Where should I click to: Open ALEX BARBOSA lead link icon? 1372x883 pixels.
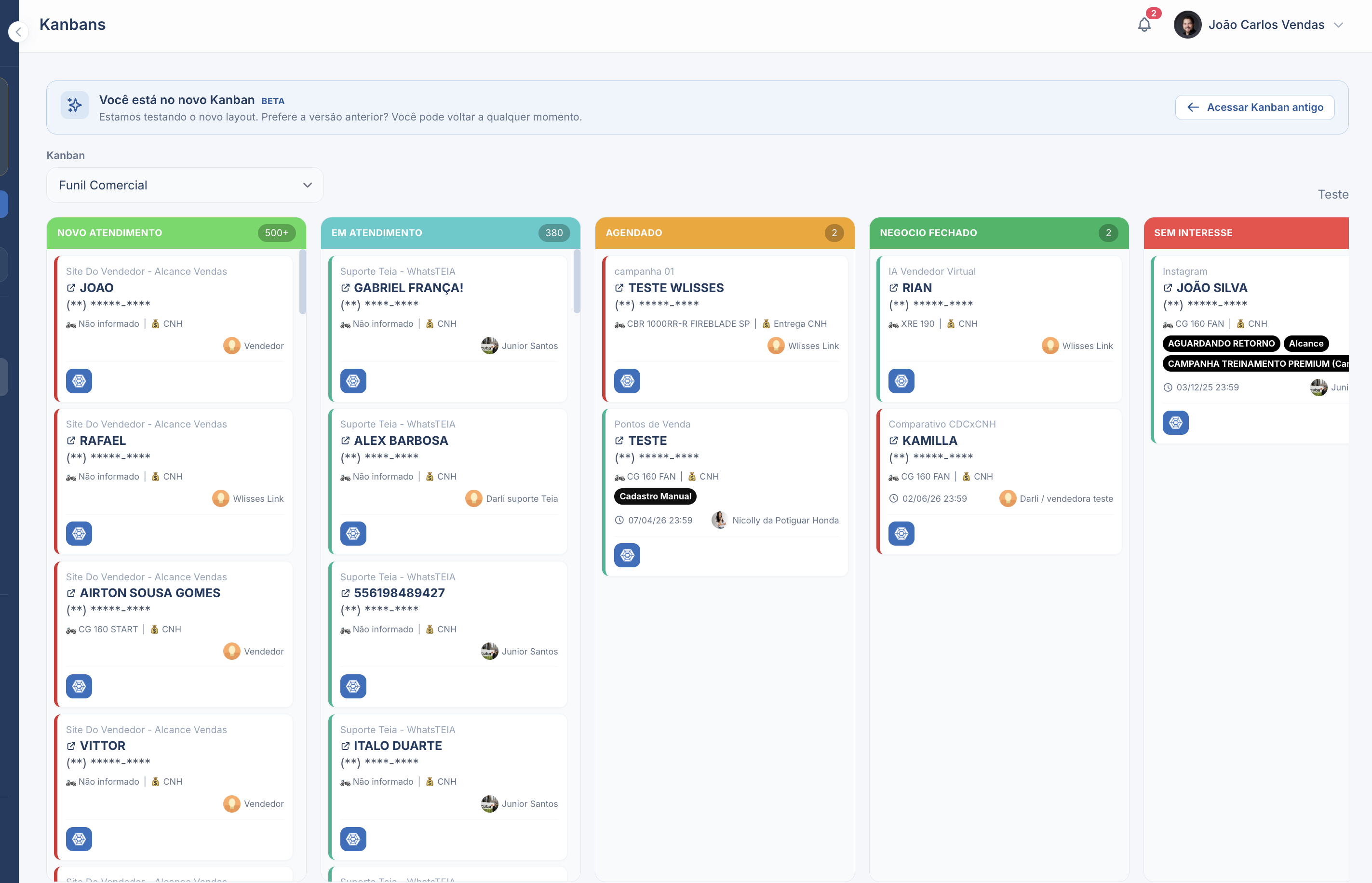[345, 441]
